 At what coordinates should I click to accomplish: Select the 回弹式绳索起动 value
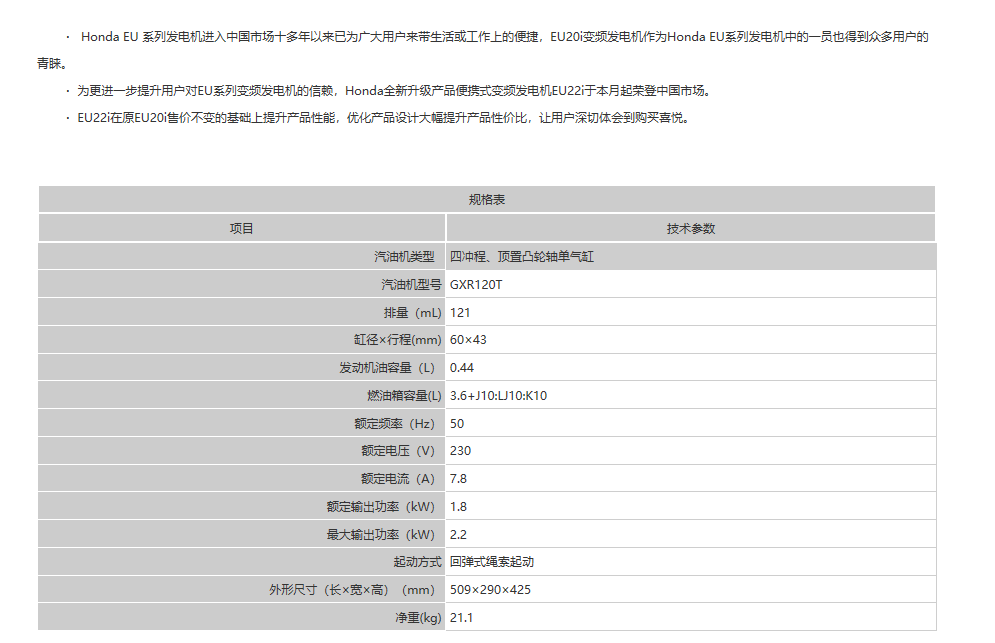492,562
